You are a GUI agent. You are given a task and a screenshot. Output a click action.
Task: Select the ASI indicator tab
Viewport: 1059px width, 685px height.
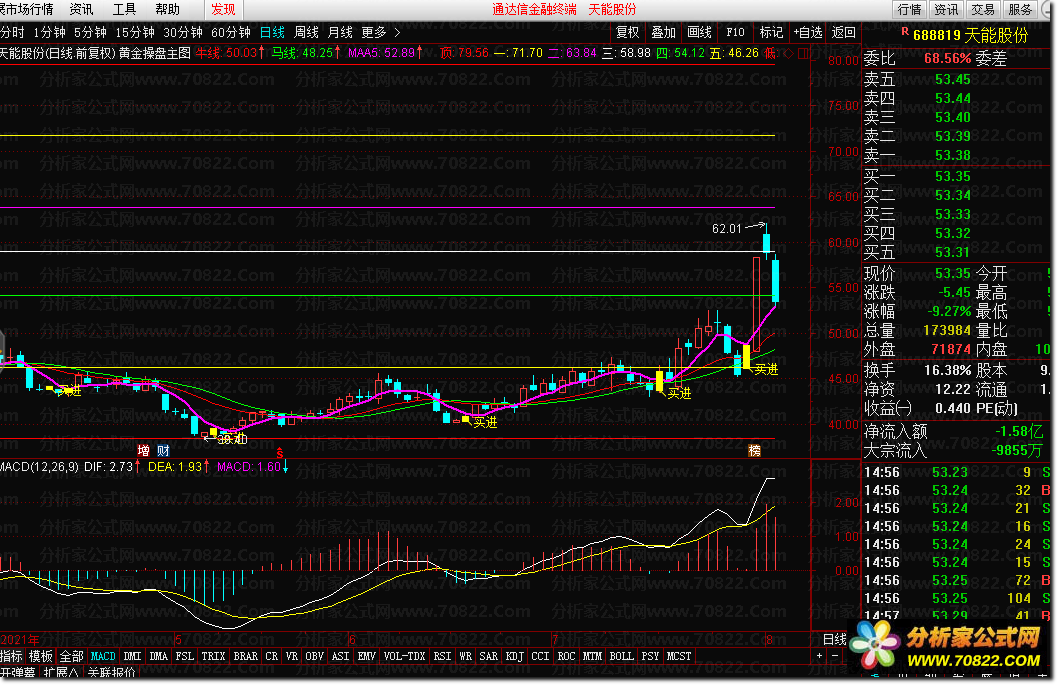tap(340, 656)
